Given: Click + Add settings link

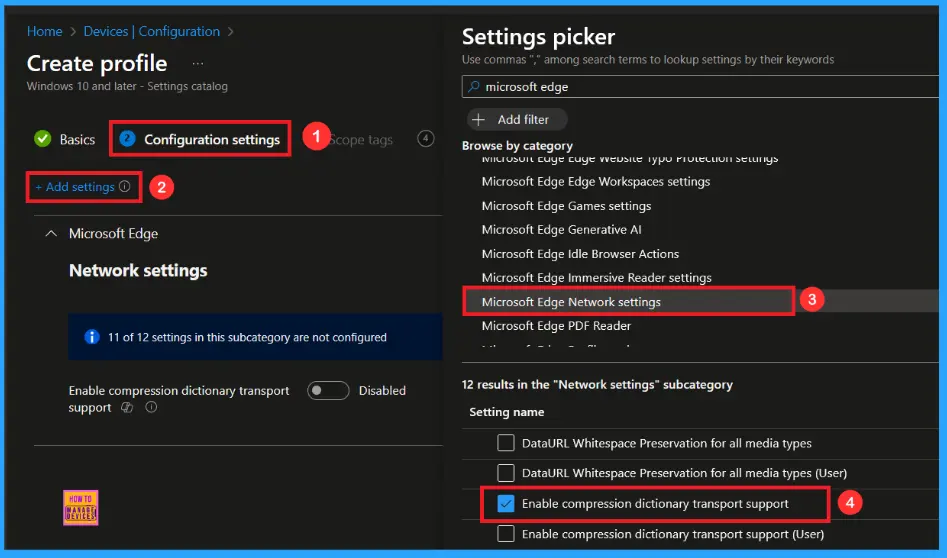Looking at the screenshot, I should point(75,187).
